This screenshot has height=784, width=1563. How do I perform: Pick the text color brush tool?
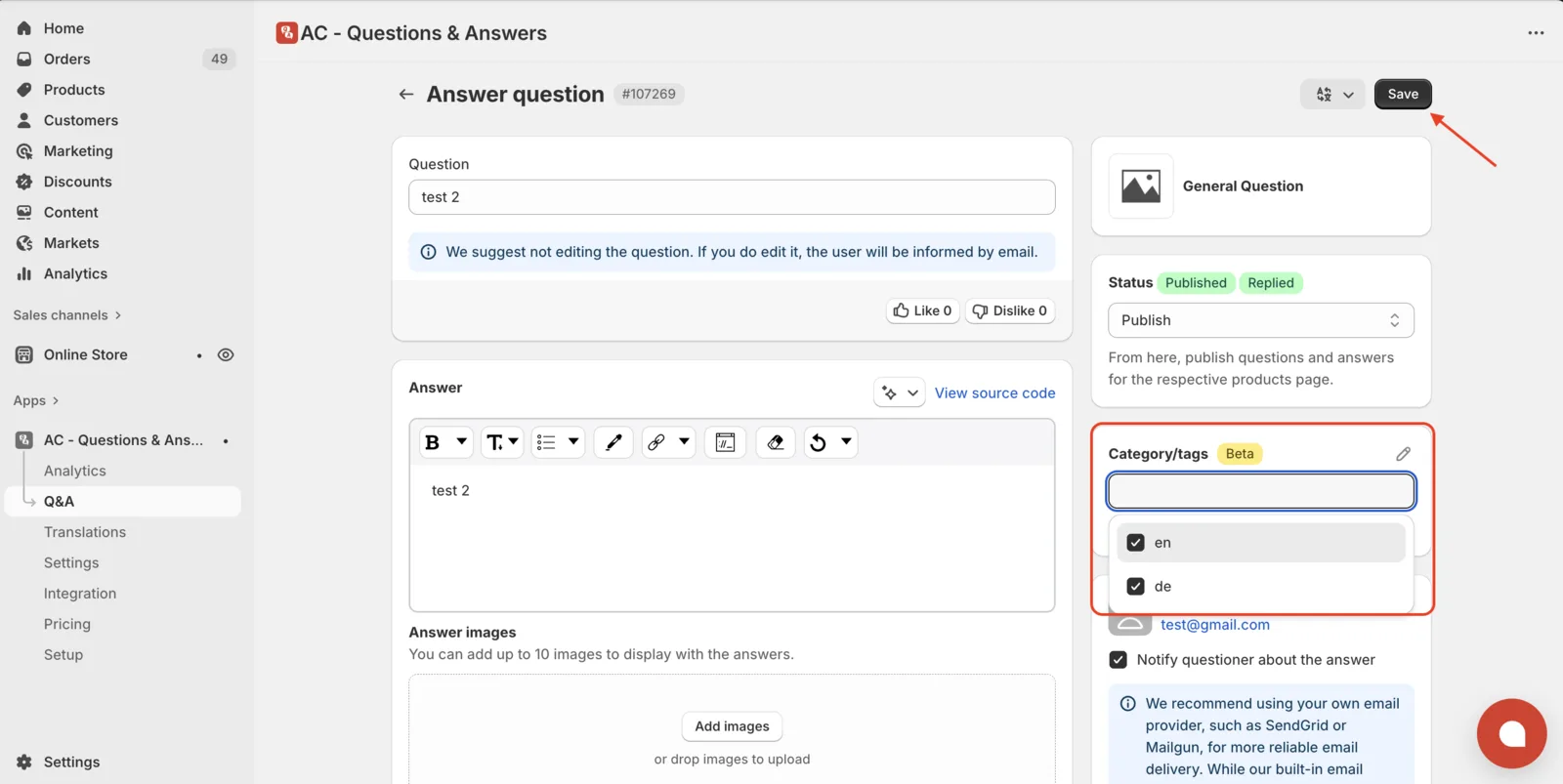pyautogui.click(x=613, y=442)
